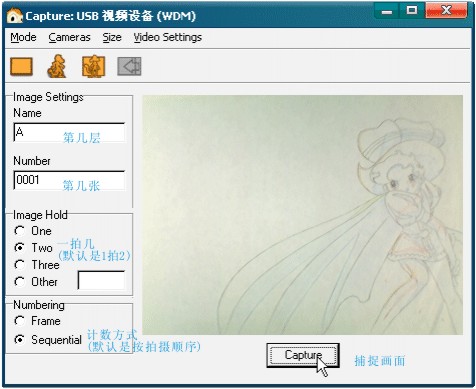Click the orange rectangle toolbar icon

pyautogui.click(x=21, y=66)
